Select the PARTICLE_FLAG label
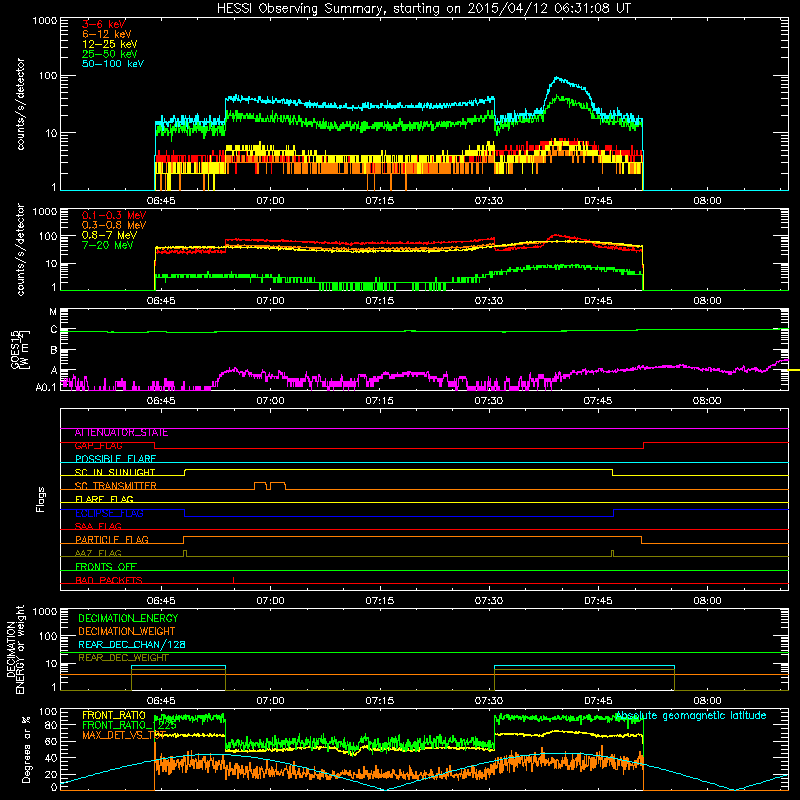This screenshot has height=800, width=800. coord(112,540)
